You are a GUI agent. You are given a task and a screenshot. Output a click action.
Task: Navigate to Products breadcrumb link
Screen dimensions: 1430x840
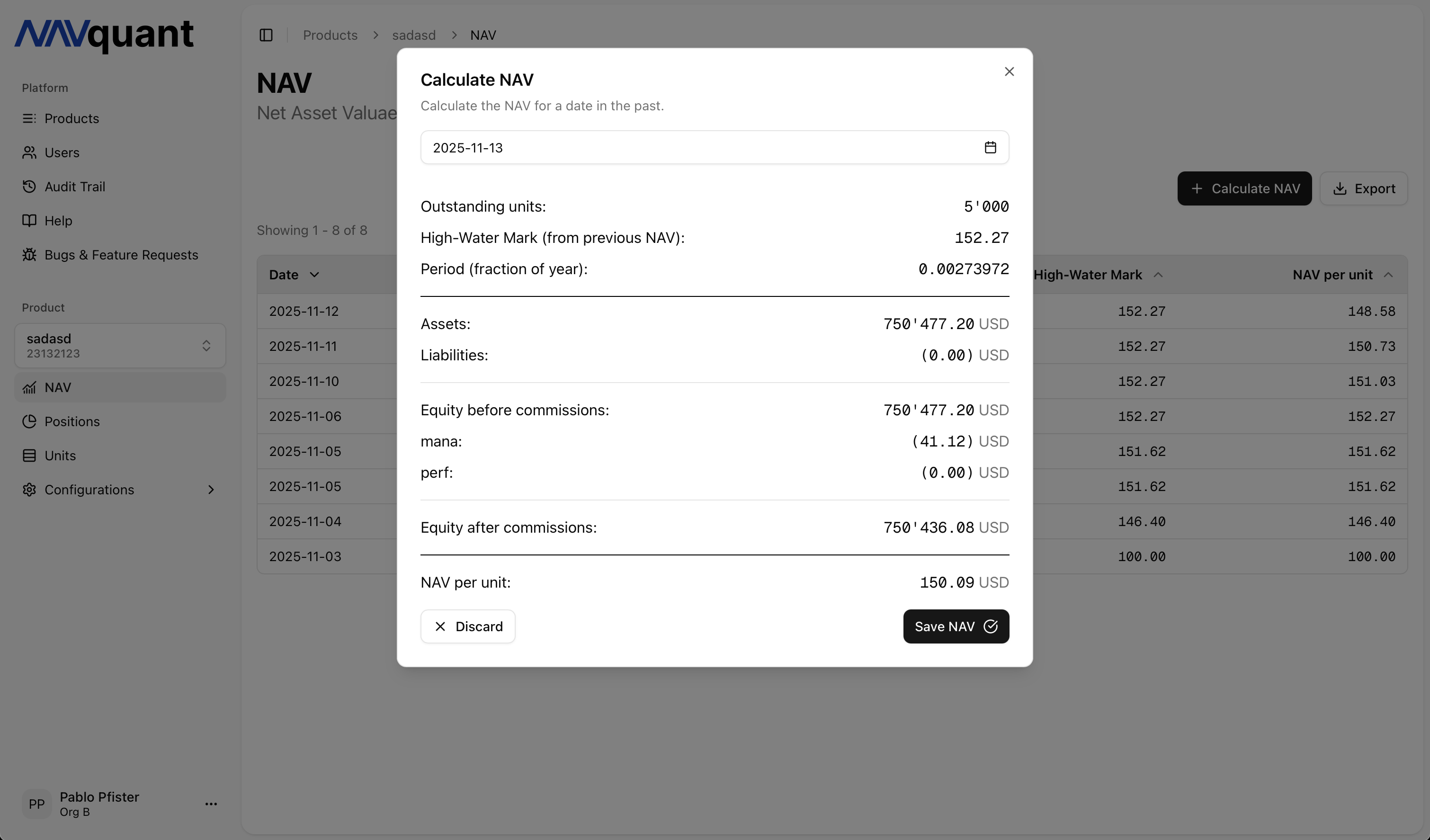330,35
